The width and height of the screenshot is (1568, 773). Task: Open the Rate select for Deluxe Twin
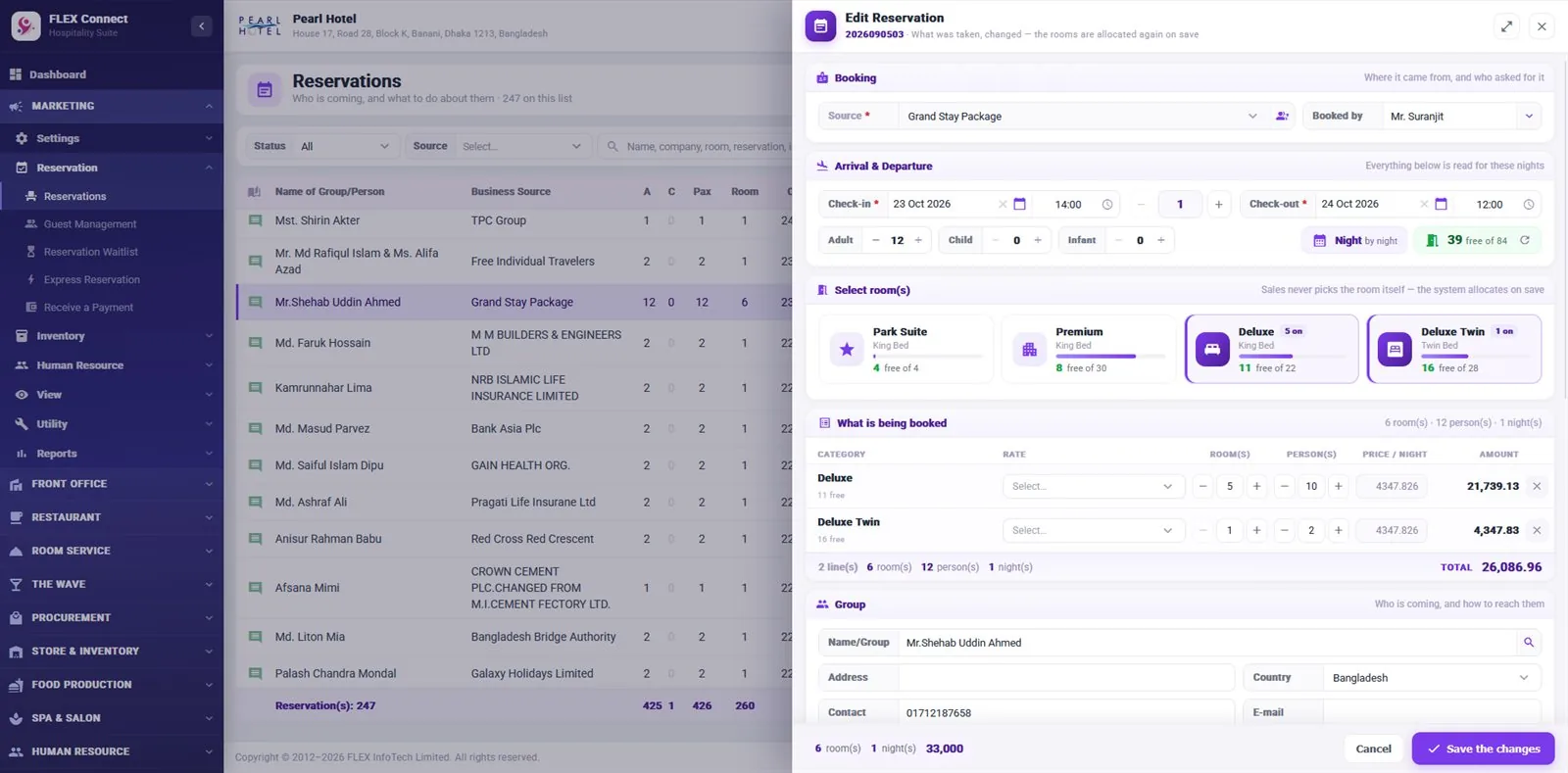point(1093,530)
